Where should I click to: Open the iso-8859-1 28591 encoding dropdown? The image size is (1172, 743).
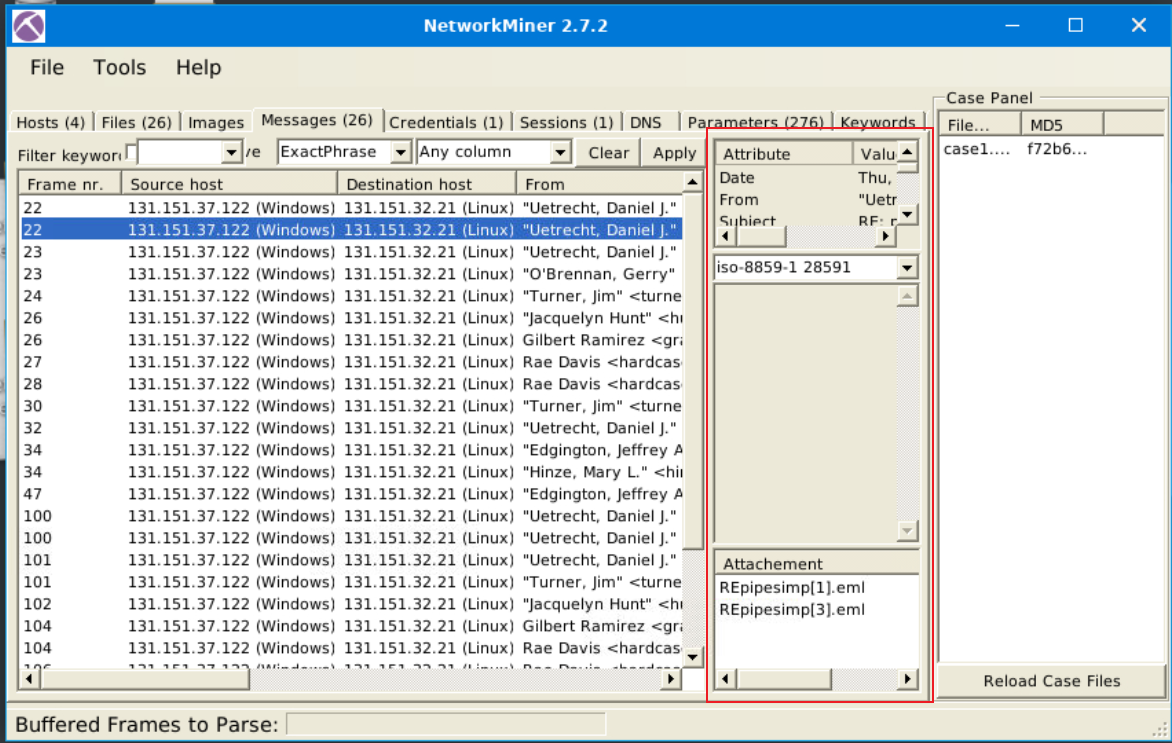click(907, 268)
